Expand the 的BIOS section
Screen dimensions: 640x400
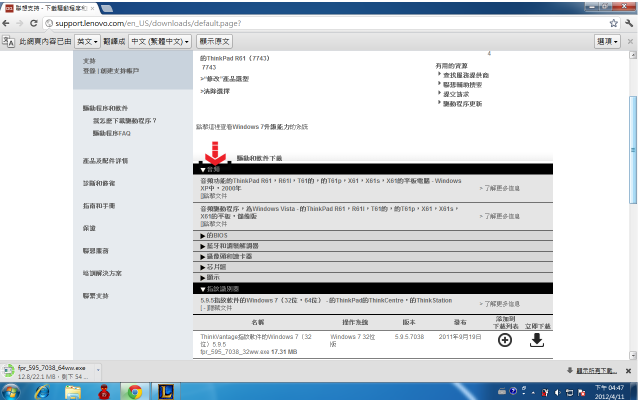pos(373,236)
